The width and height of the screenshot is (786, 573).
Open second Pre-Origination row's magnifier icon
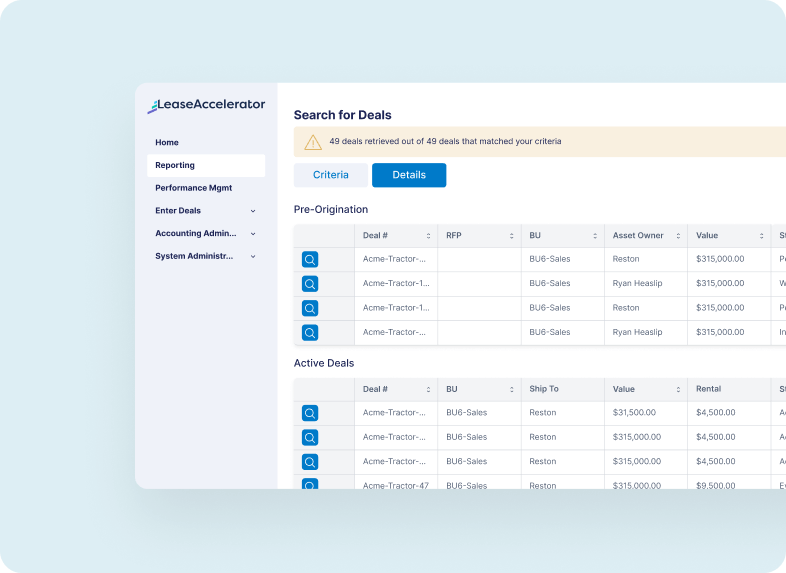310,284
